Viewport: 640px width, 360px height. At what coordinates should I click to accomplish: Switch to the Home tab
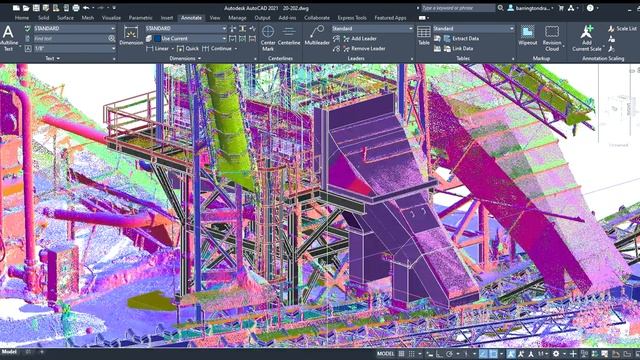tap(22, 18)
